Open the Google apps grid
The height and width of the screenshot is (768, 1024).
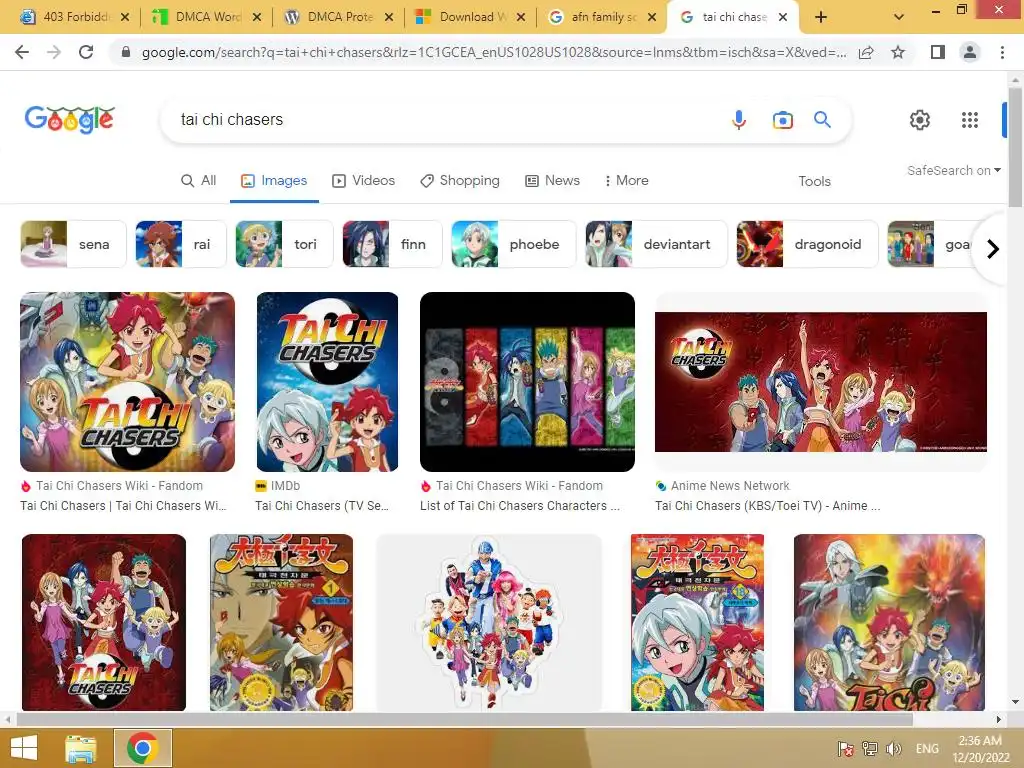tap(970, 120)
